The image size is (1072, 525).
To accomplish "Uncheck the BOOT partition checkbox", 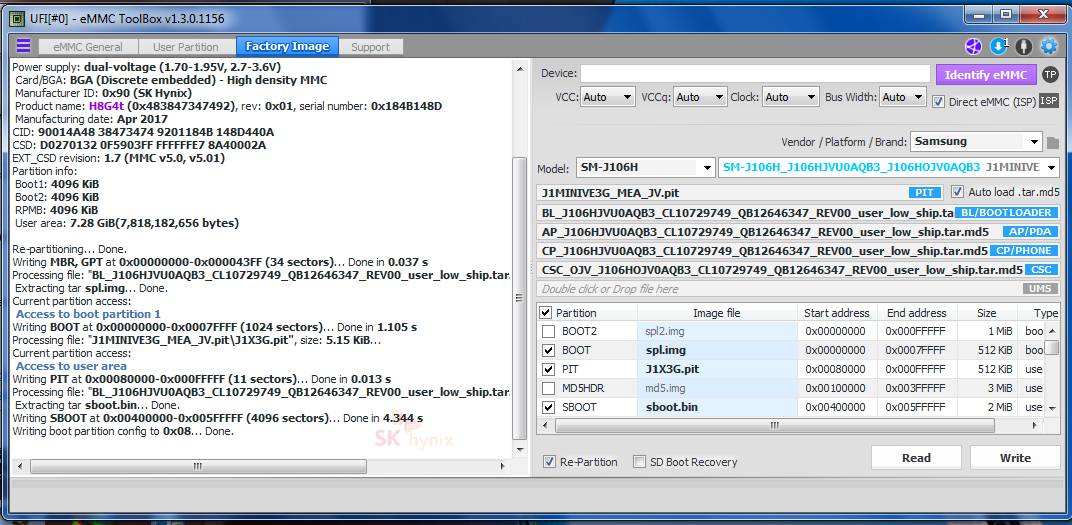I will (548, 350).
